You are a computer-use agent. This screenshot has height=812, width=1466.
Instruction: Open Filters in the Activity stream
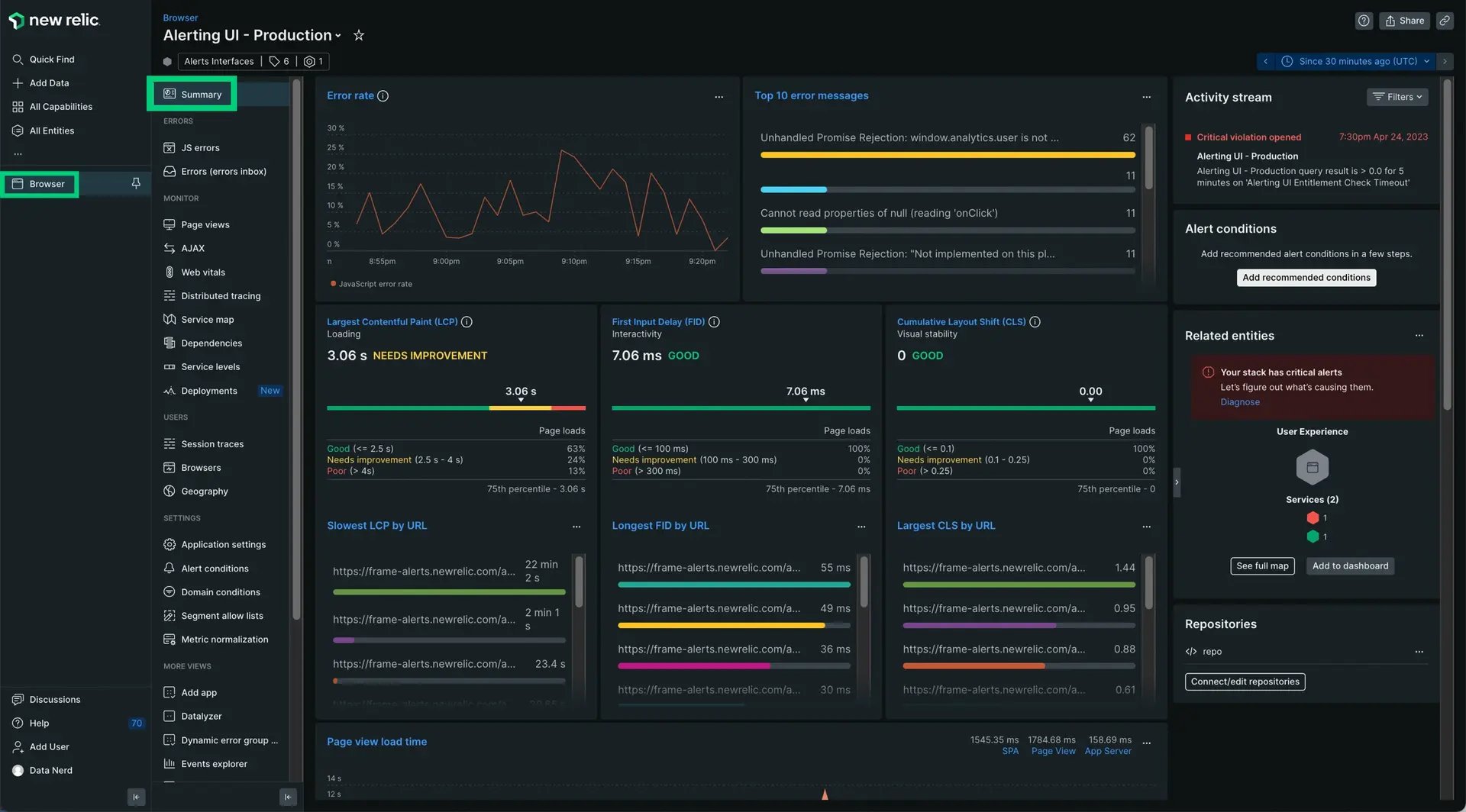pyautogui.click(x=1397, y=97)
